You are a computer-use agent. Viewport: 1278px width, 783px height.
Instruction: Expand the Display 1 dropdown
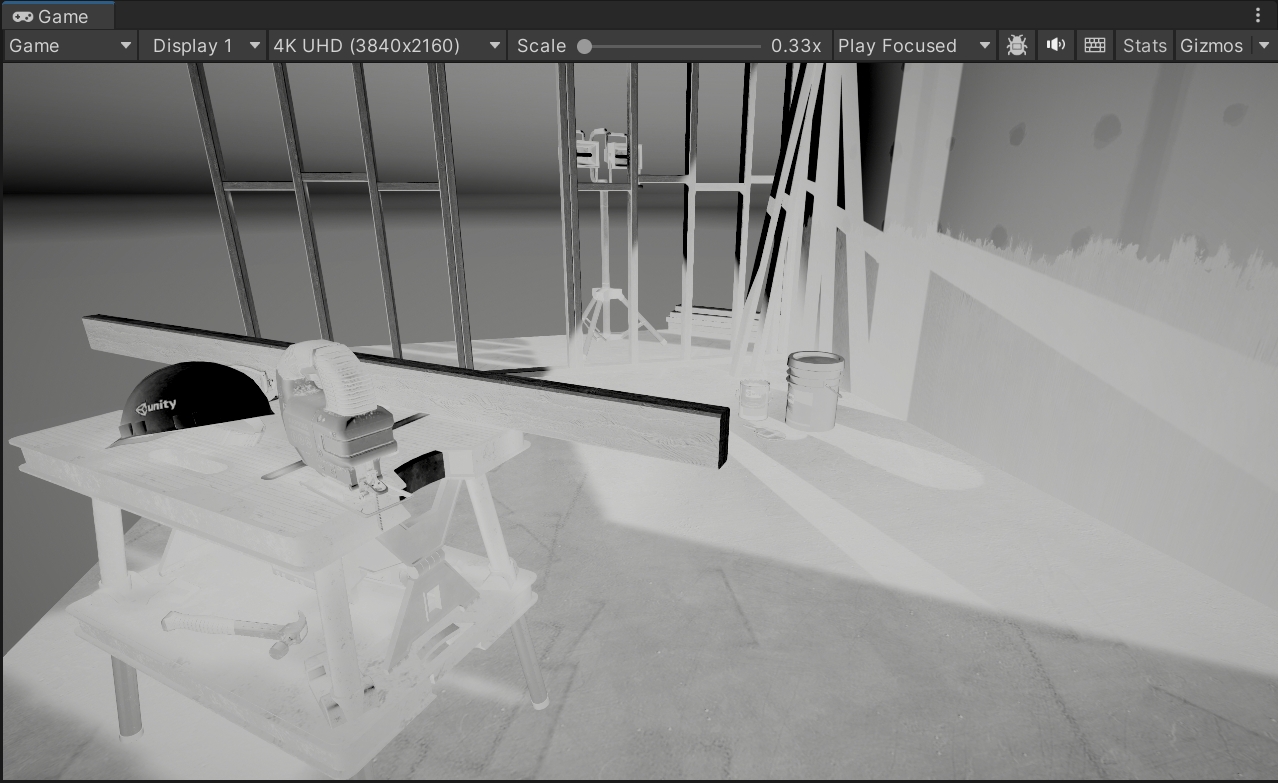point(207,46)
